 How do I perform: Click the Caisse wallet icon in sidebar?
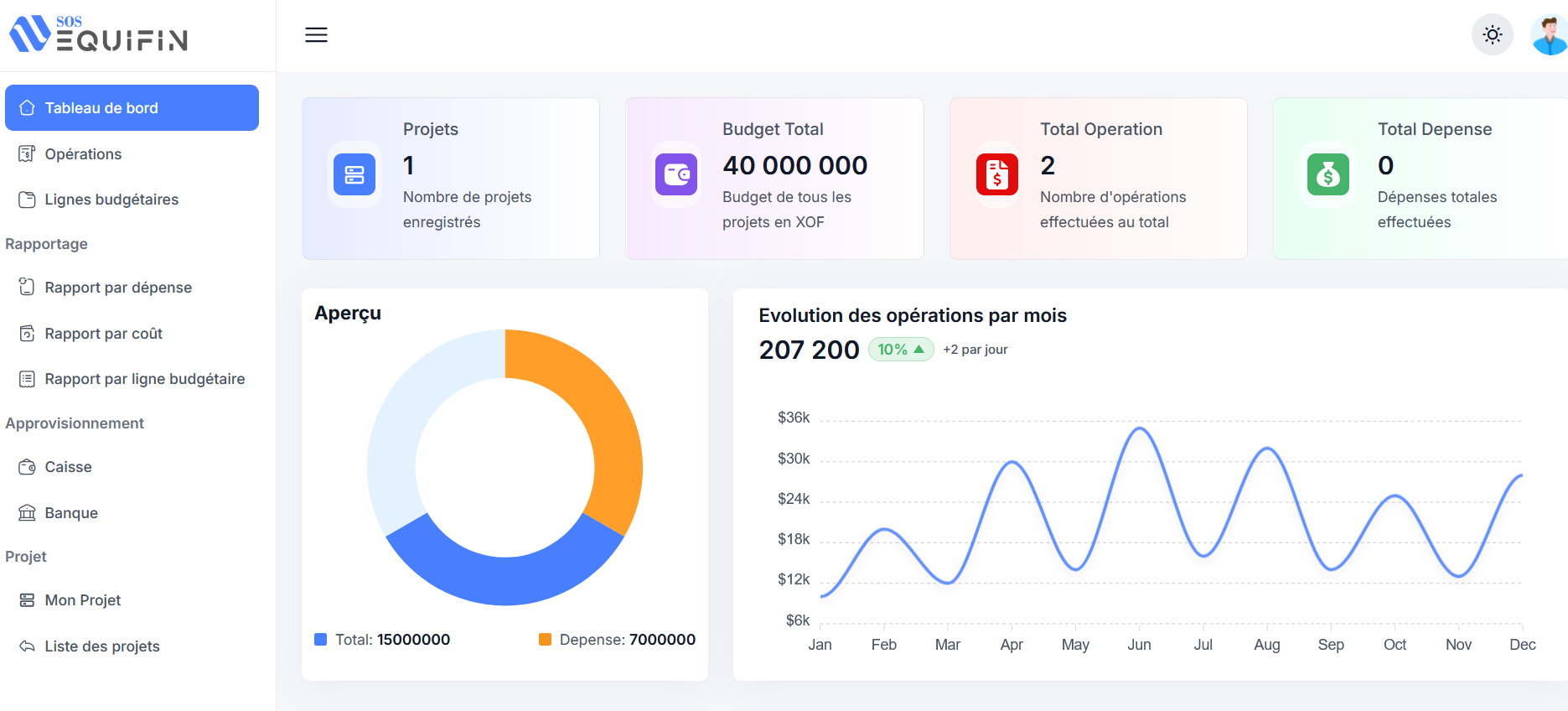[27, 467]
